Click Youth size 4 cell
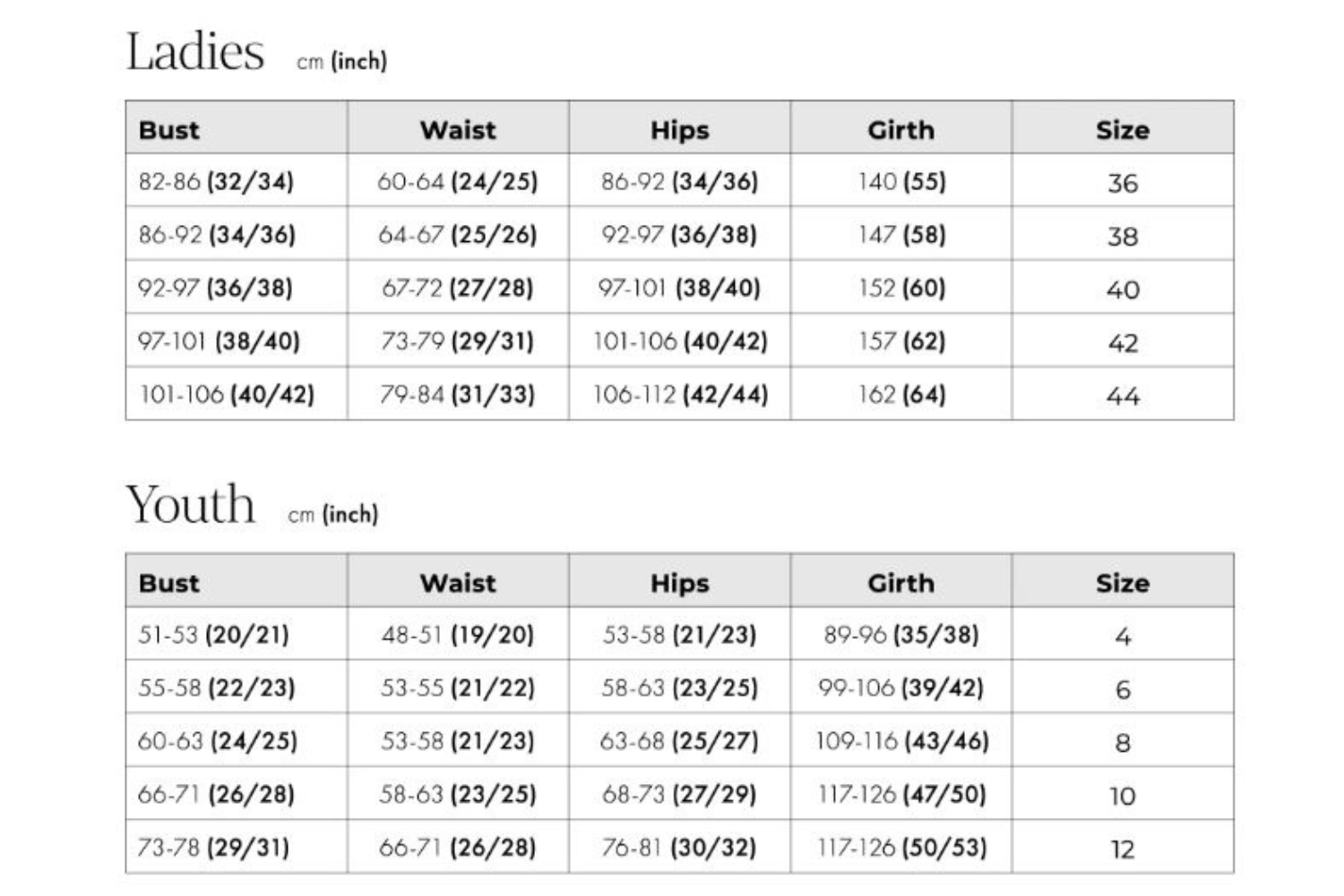This screenshot has height=896, width=1344. (x=1123, y=636)
